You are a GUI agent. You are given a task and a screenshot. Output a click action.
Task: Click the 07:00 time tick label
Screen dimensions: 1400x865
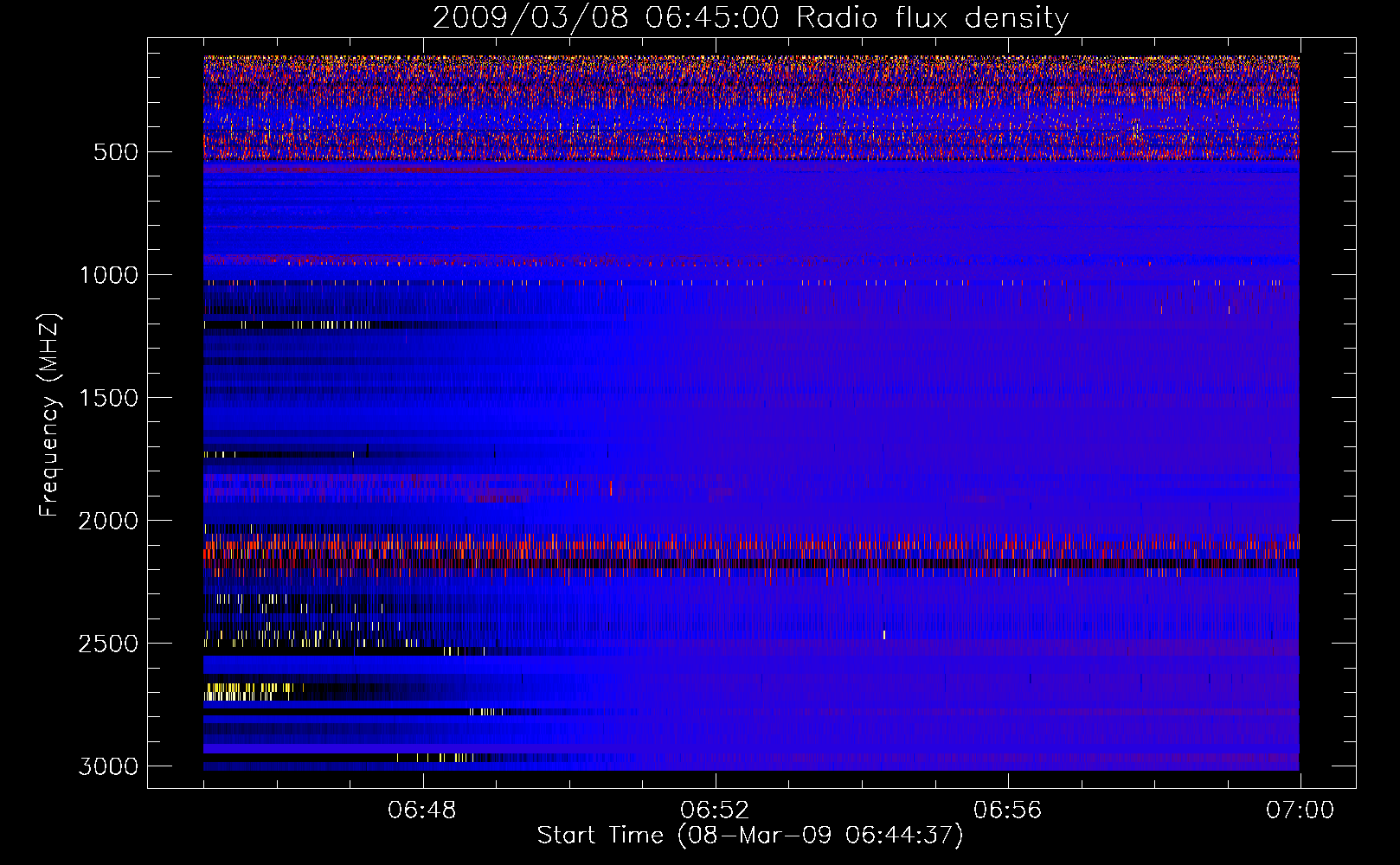(1300, 811)
